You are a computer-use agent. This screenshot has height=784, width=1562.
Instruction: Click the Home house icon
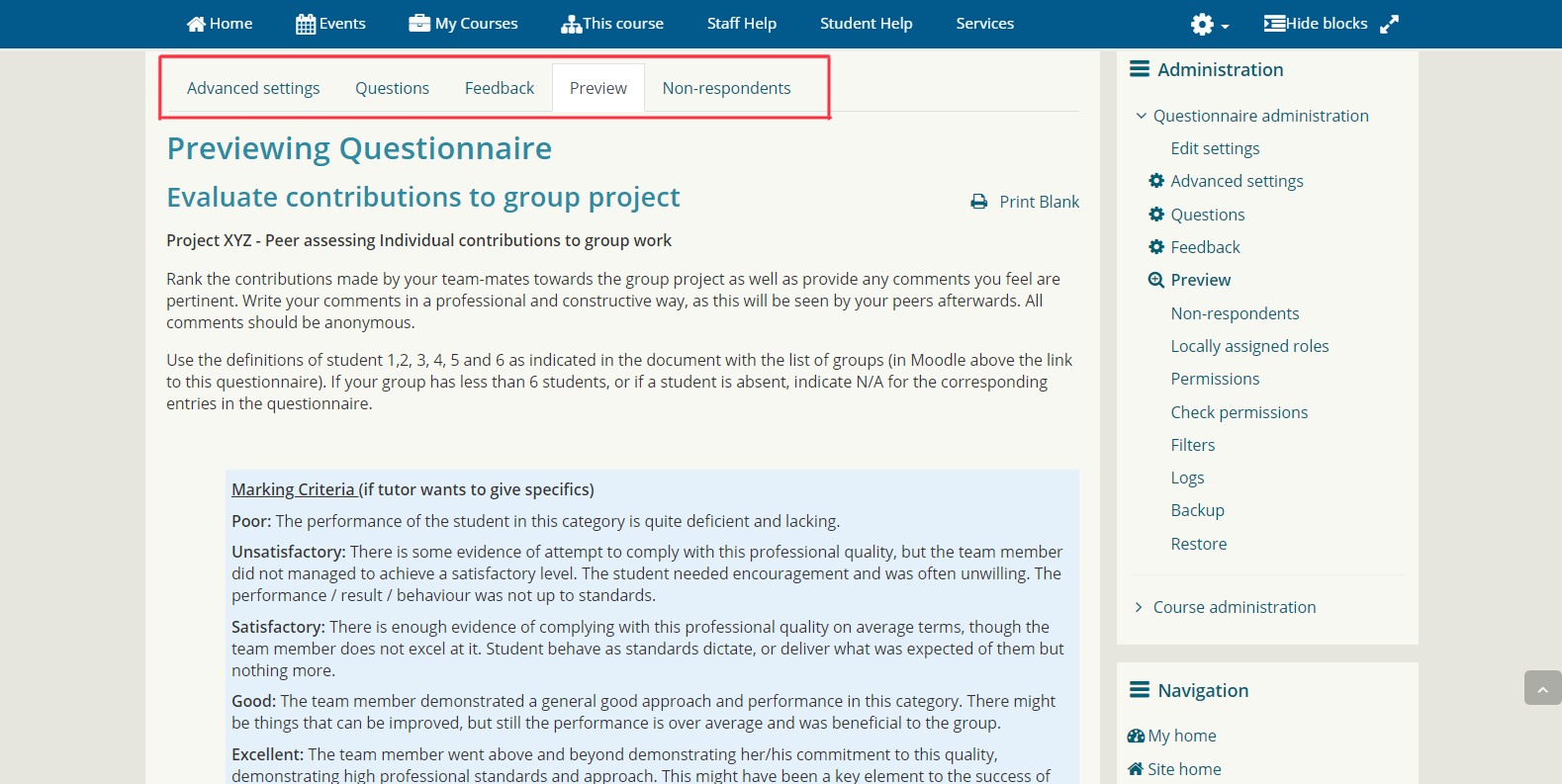point(196,24)
